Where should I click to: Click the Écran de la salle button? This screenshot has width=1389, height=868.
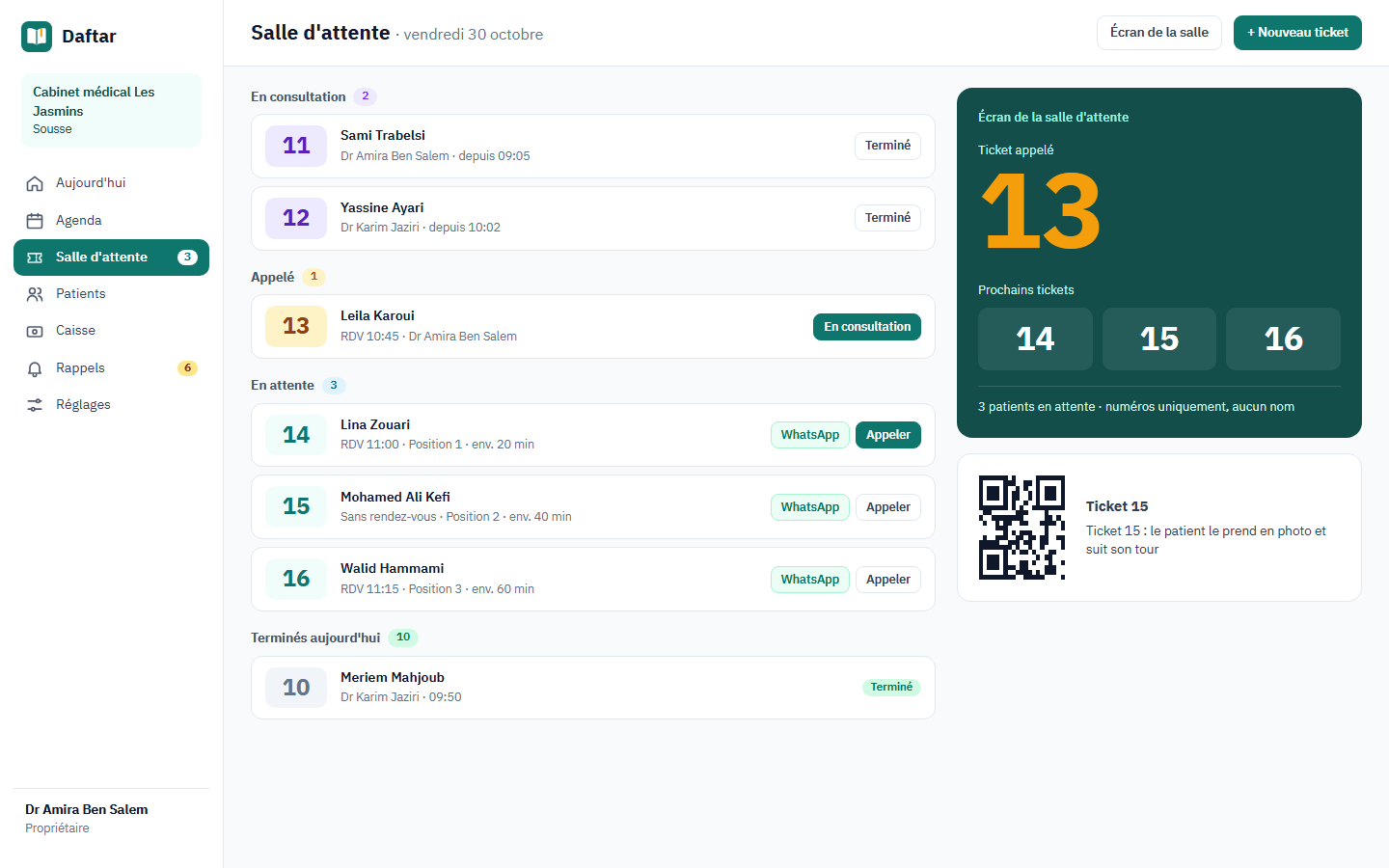tap(1159, 33)
